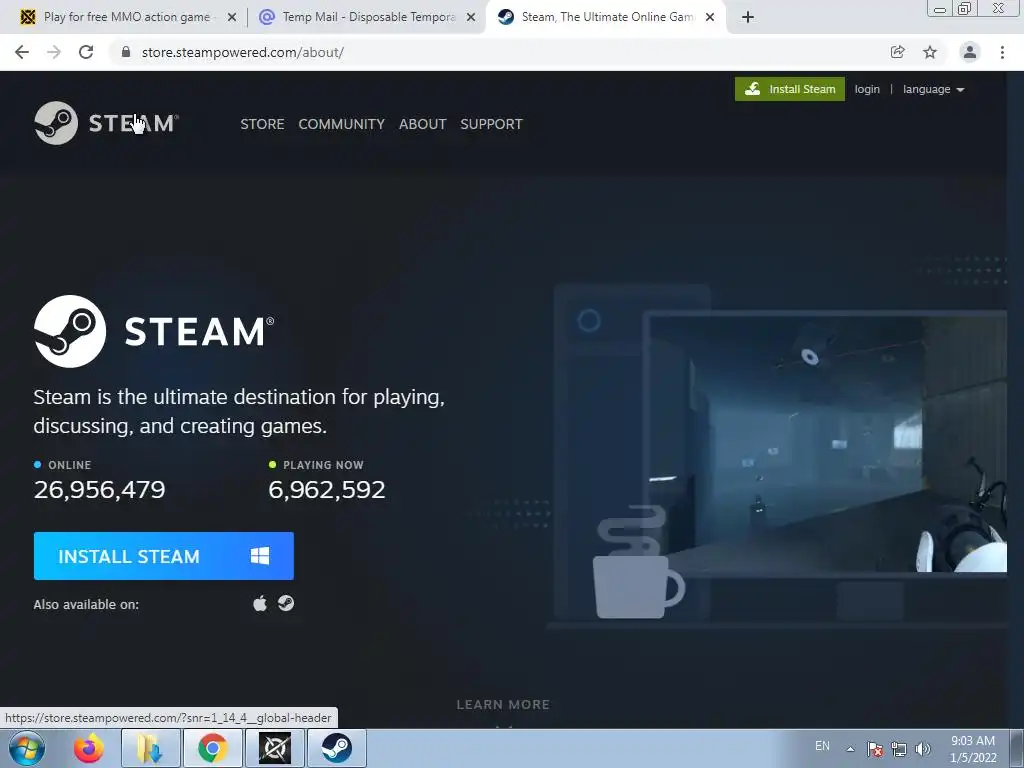Screen dimensions: 1024x768
Task: Click the Steam tab favicon
Action: 505,17
